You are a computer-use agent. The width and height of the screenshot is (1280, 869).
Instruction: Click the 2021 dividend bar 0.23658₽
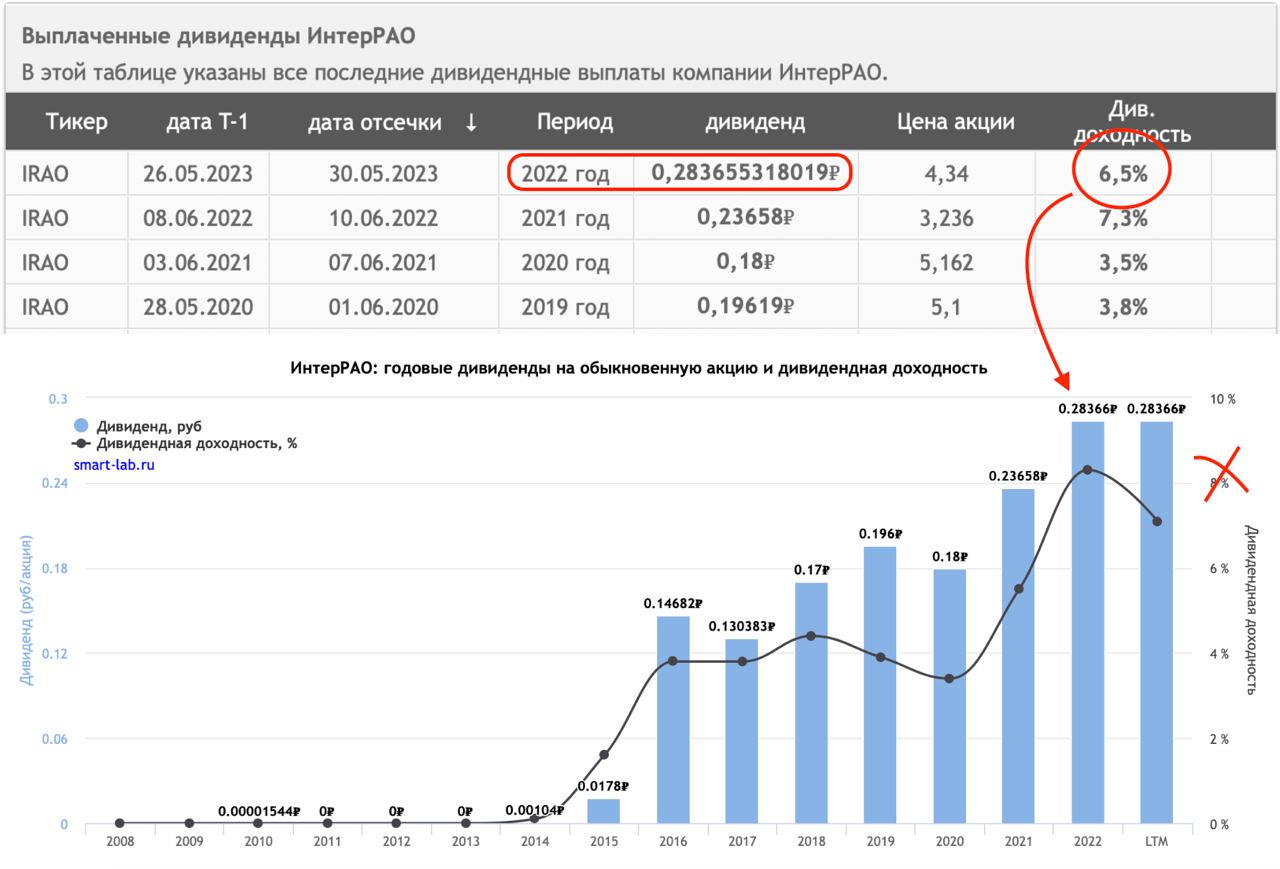point(1019,657)
